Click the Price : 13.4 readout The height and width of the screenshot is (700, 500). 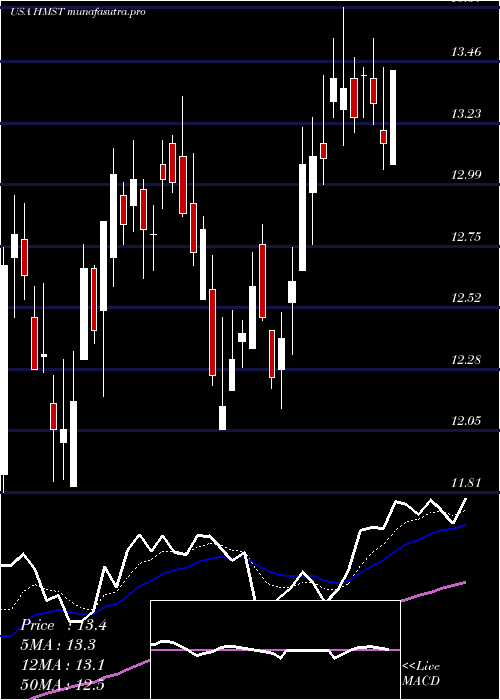click(64, 625)
